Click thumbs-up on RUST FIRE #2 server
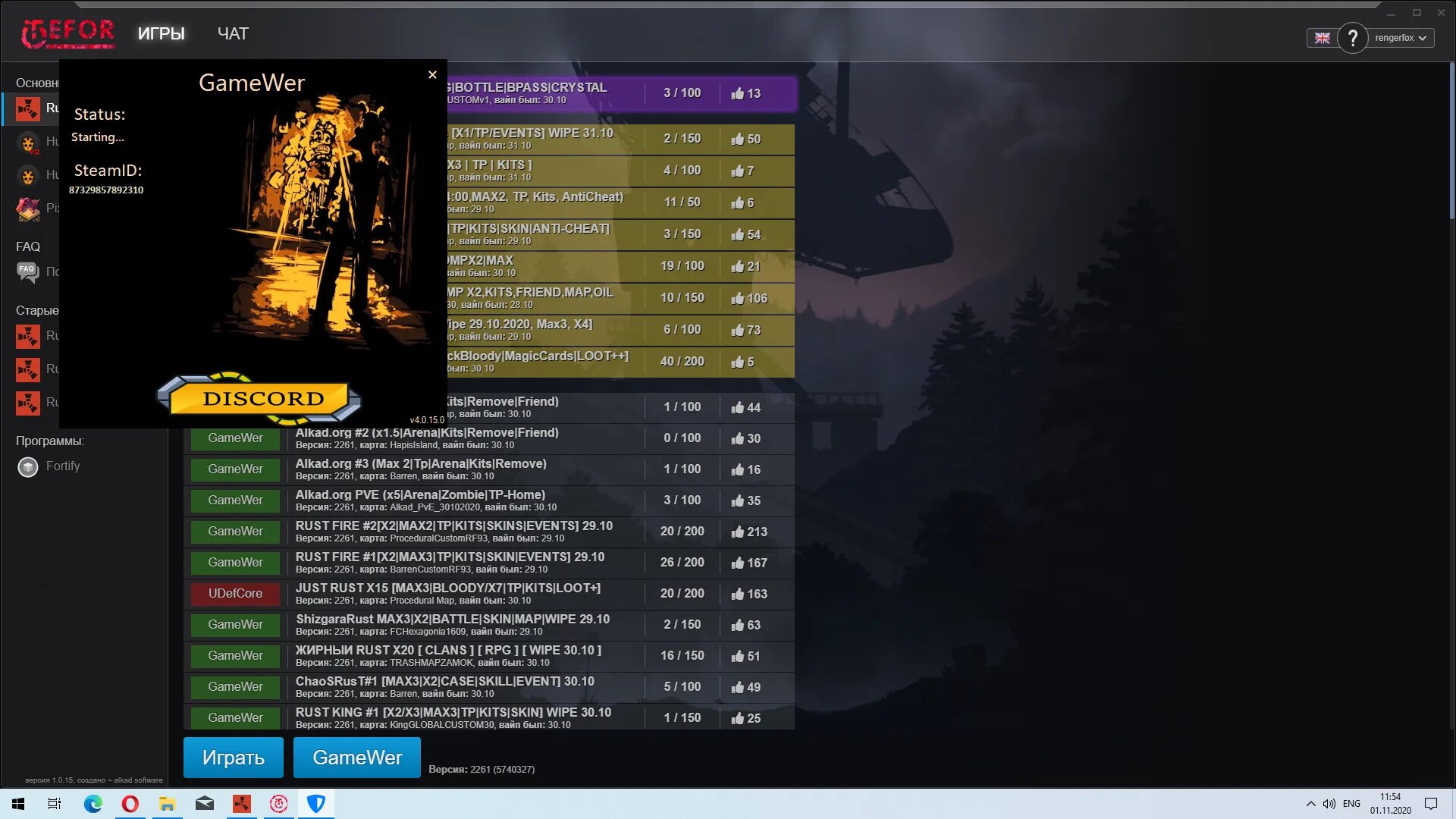The image size is (1456, 819). point(737,532)
